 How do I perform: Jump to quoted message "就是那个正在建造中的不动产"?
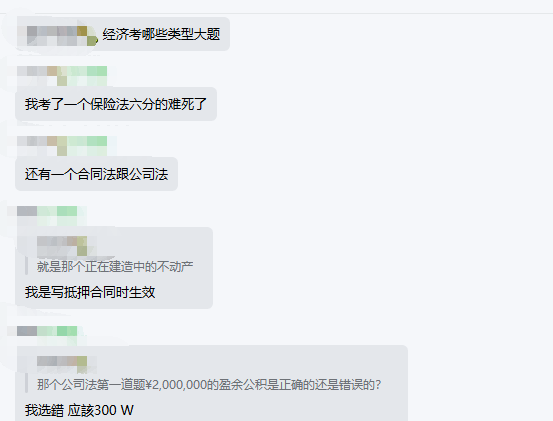(x=115, y=267)
